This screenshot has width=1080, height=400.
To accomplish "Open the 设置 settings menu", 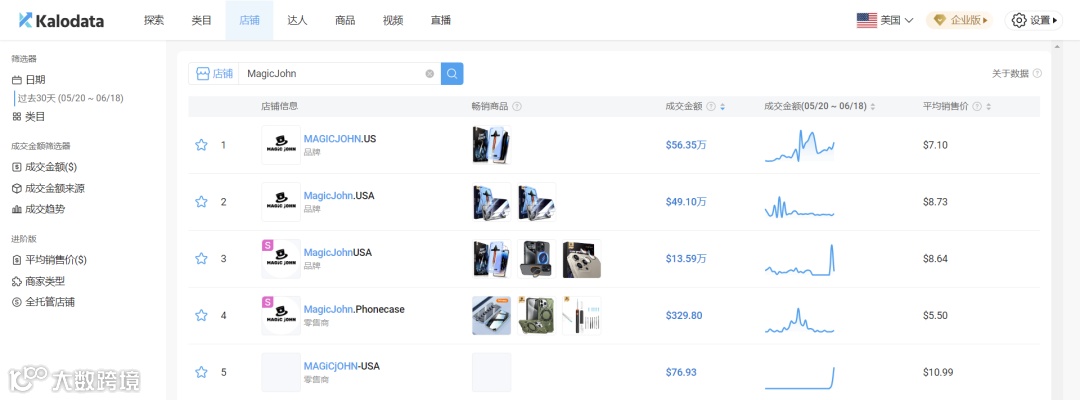I will pyautogui.click(x=1034, y=21).
